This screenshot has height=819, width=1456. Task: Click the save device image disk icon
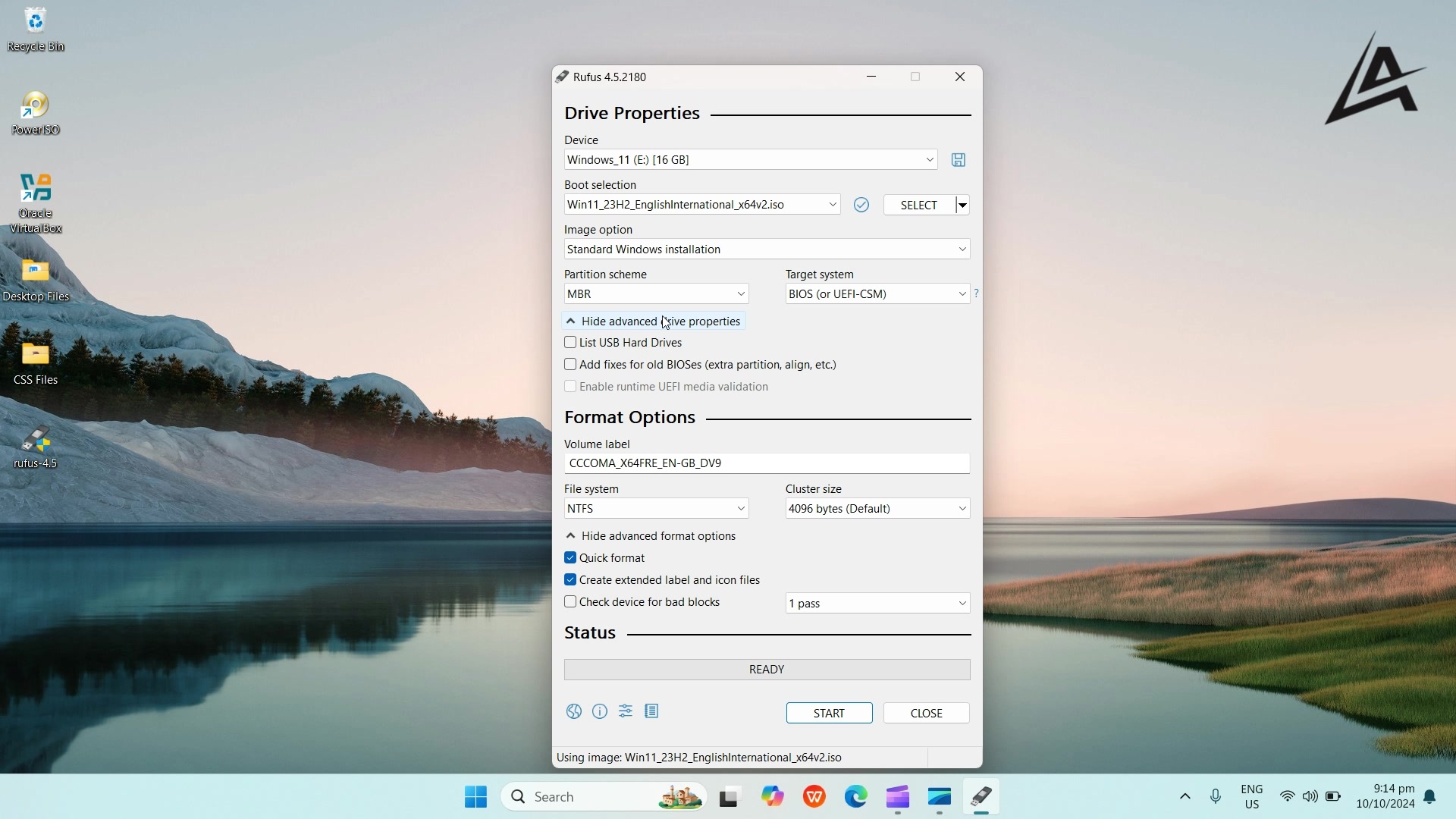pyautogui.click(x=959, y=160)
